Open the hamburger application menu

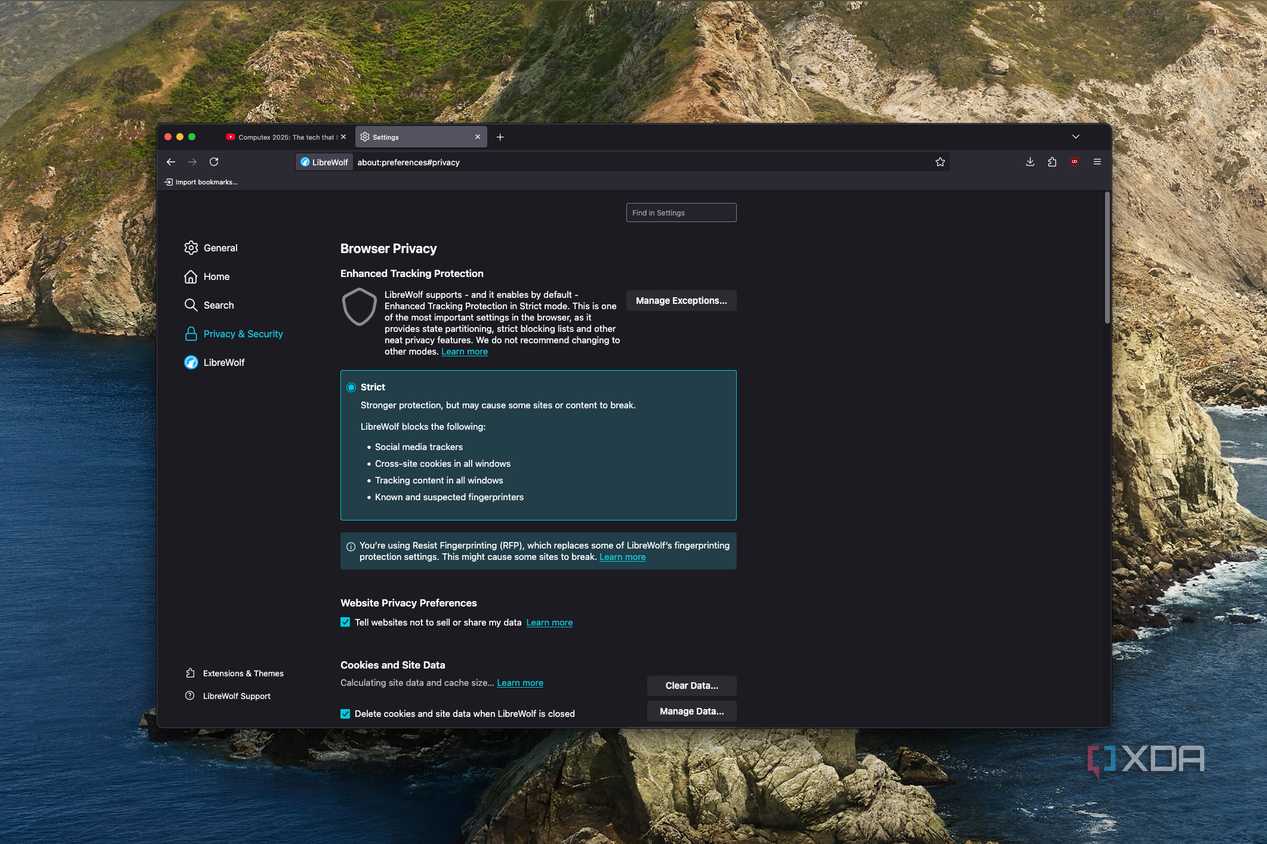(x=1097, y=162)
